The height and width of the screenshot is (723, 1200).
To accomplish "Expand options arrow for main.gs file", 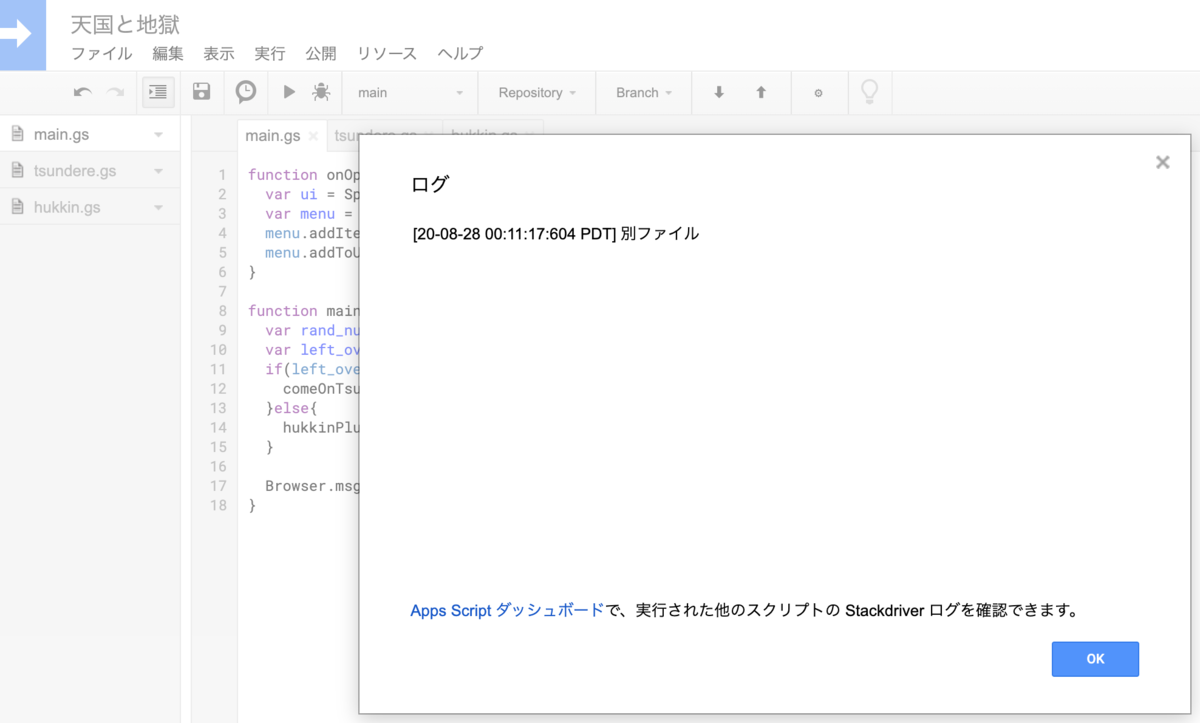I will [x=158, y=134].
